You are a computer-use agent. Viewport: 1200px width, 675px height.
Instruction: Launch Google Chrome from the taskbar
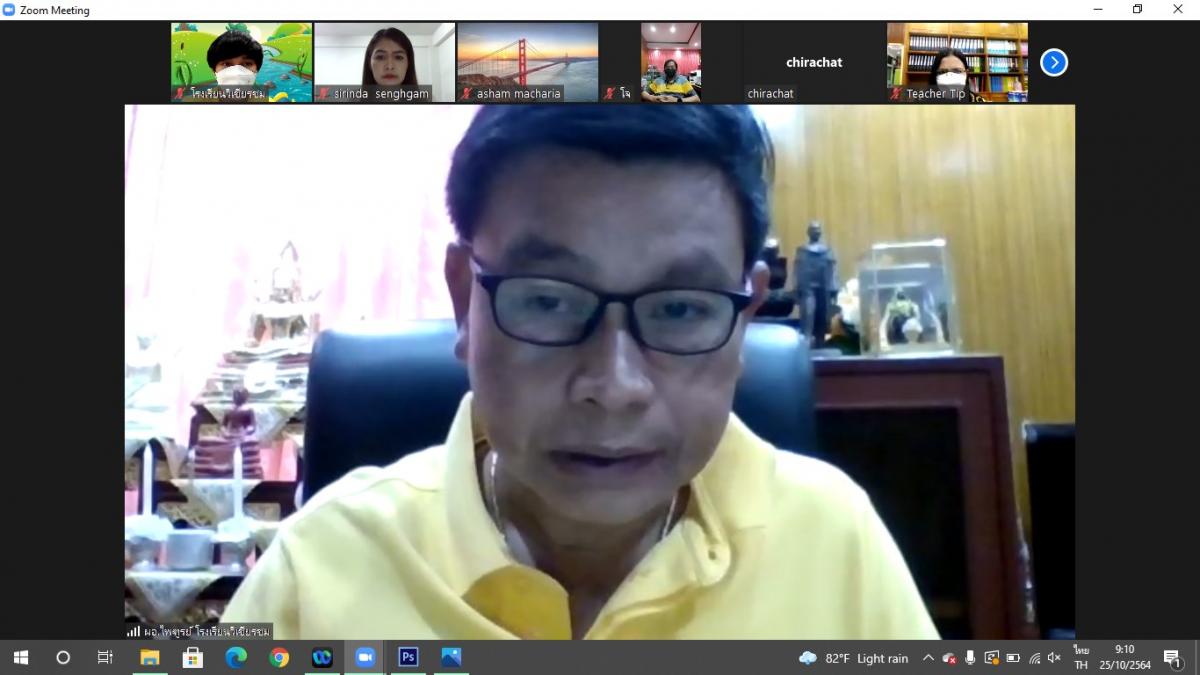point(279,657)
